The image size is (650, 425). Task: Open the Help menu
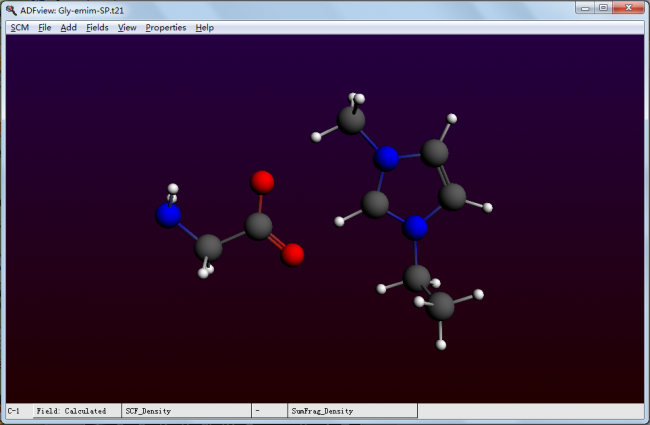click(x=204, y=28)
